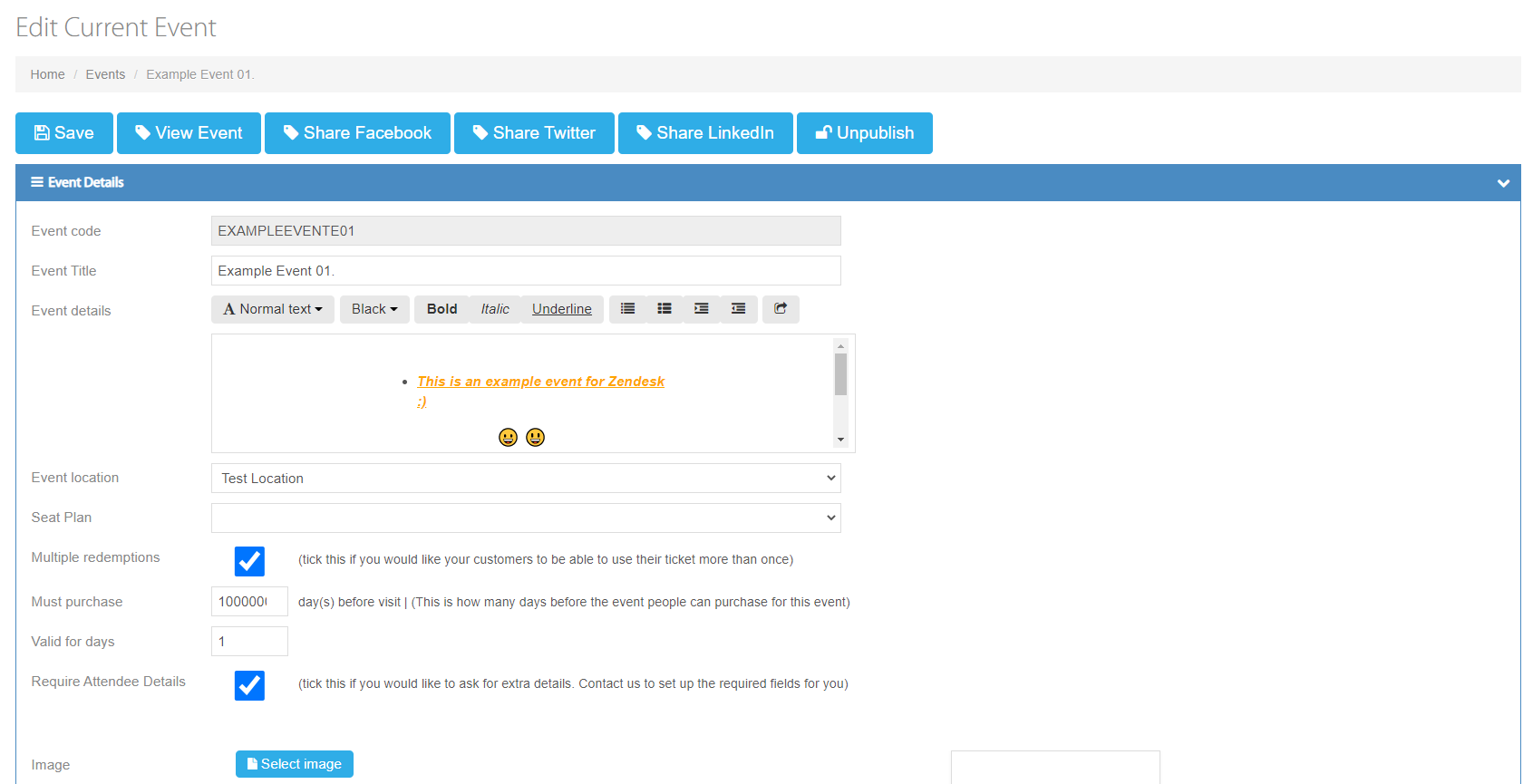Insert an ordered list in editor

665,309
